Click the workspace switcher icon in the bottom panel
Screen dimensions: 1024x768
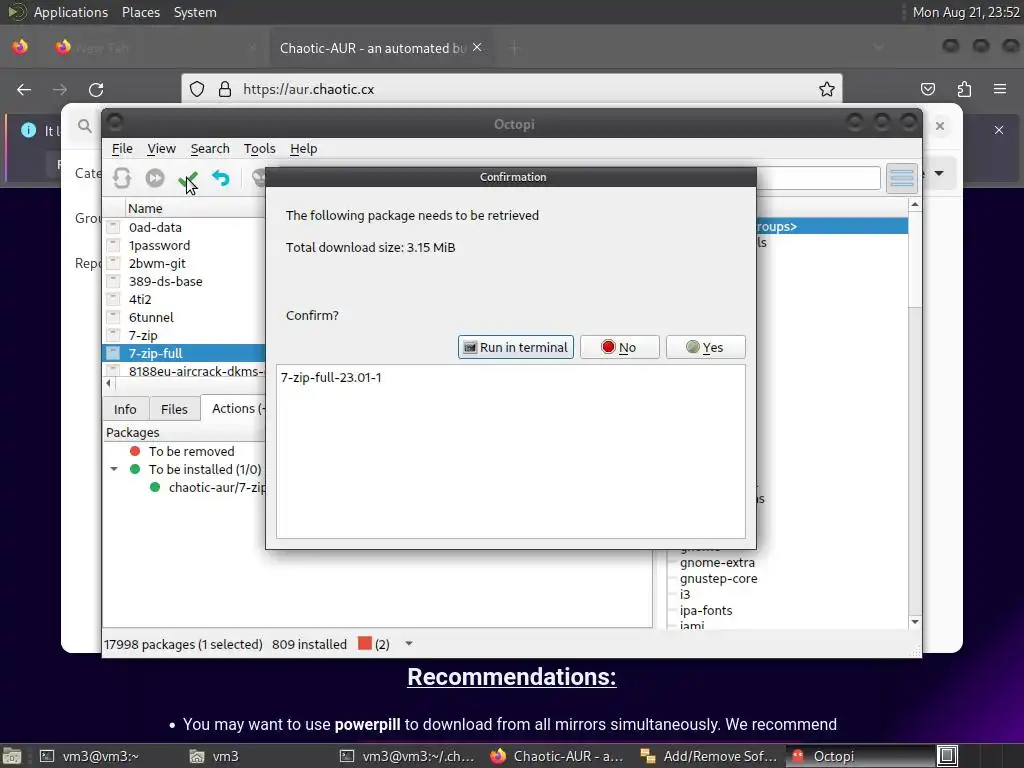pyautogui.click(x=947, y=756)
